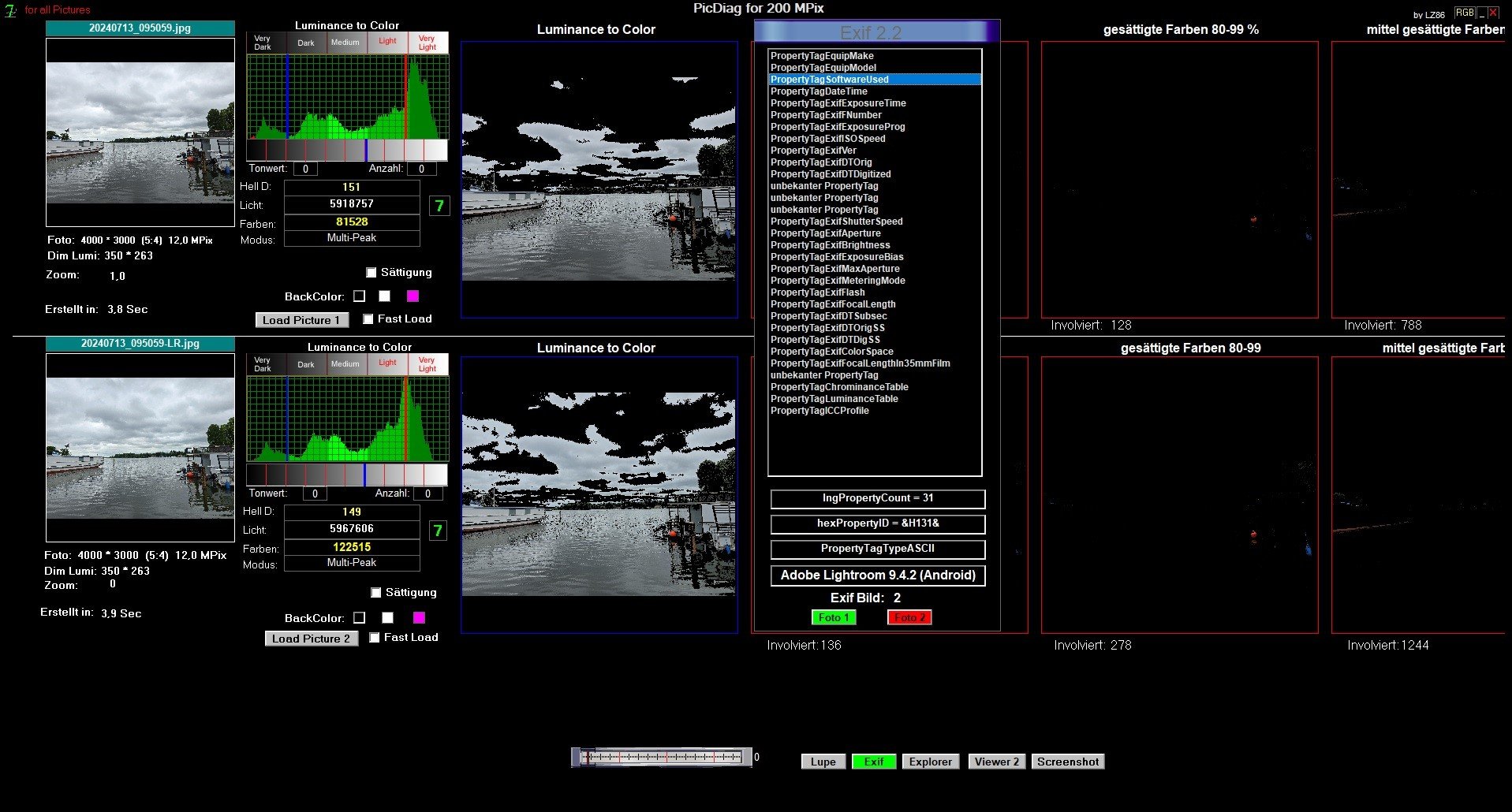Click the Screenshot button
Viewport: 1512px width, 812px height.
[1067, 762]
